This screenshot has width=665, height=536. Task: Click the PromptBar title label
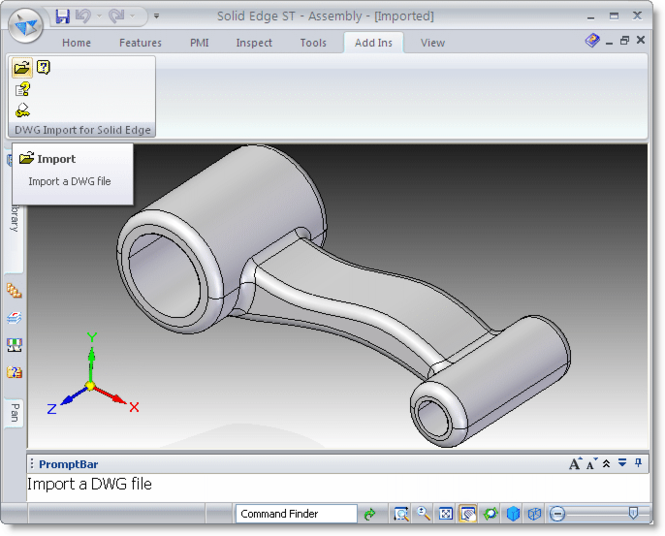[x=68, y=464]
